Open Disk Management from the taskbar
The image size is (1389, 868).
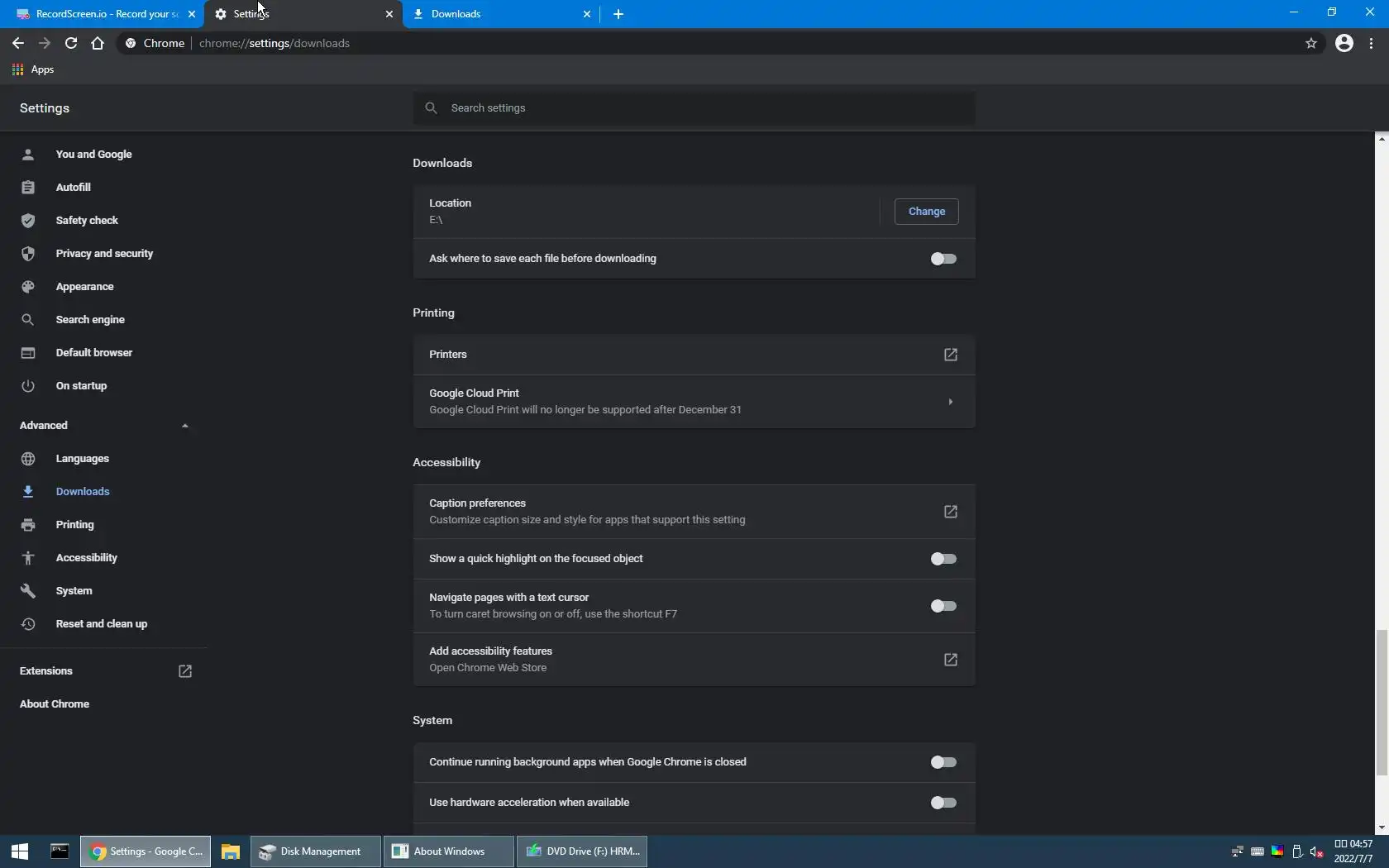(x=315, y=851)
